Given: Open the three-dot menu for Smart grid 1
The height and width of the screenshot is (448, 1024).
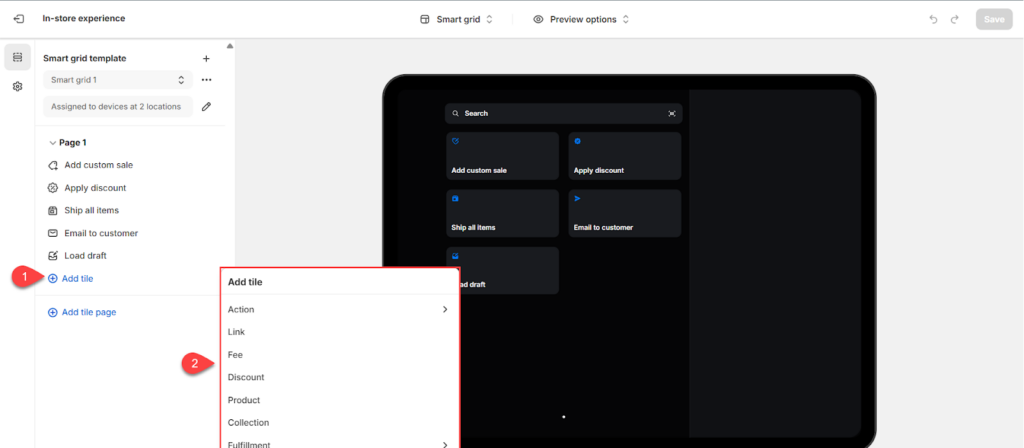Looking at the screenshot, I should point(206,80).
